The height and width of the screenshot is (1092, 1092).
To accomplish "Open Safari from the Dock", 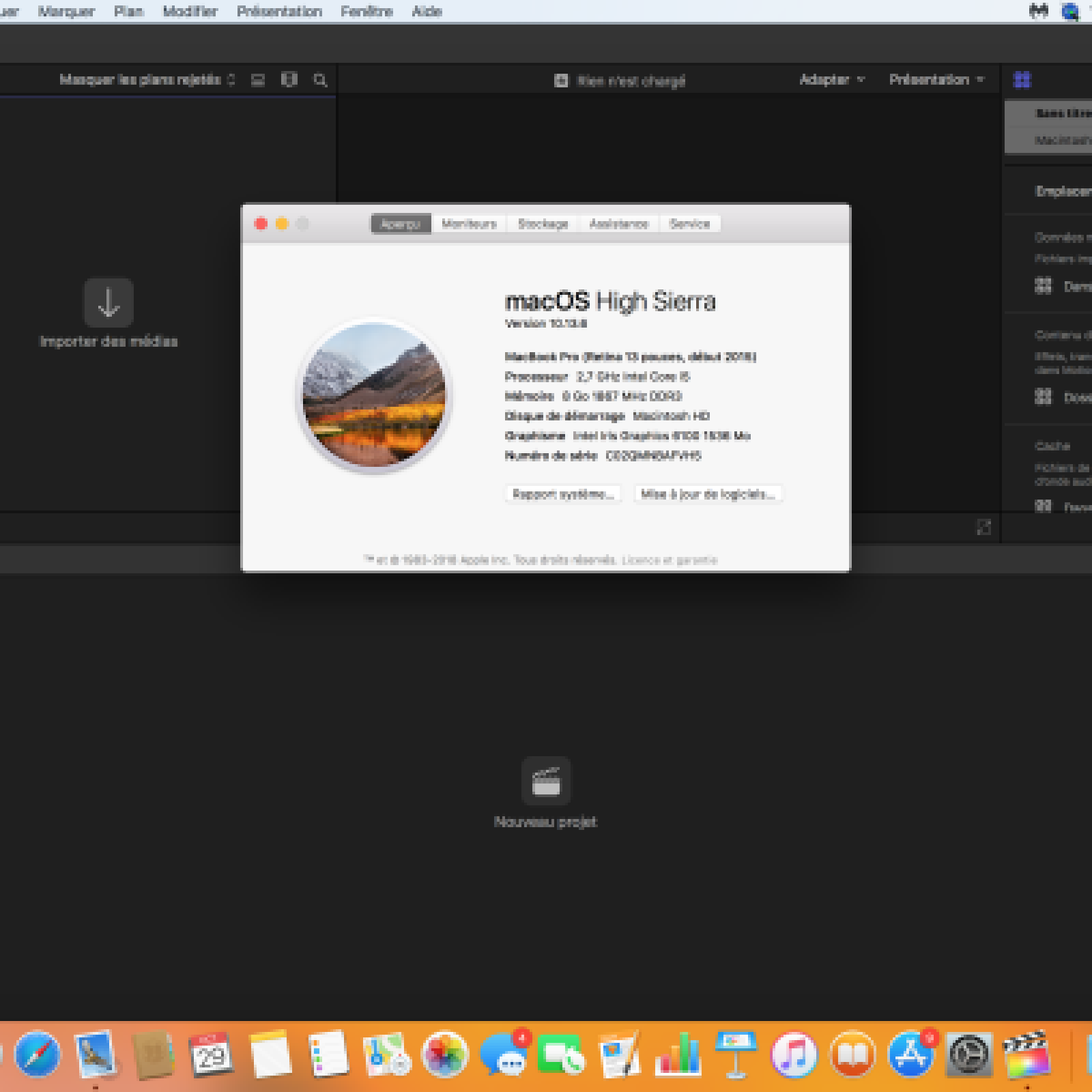I will (x=38, y=1054).
